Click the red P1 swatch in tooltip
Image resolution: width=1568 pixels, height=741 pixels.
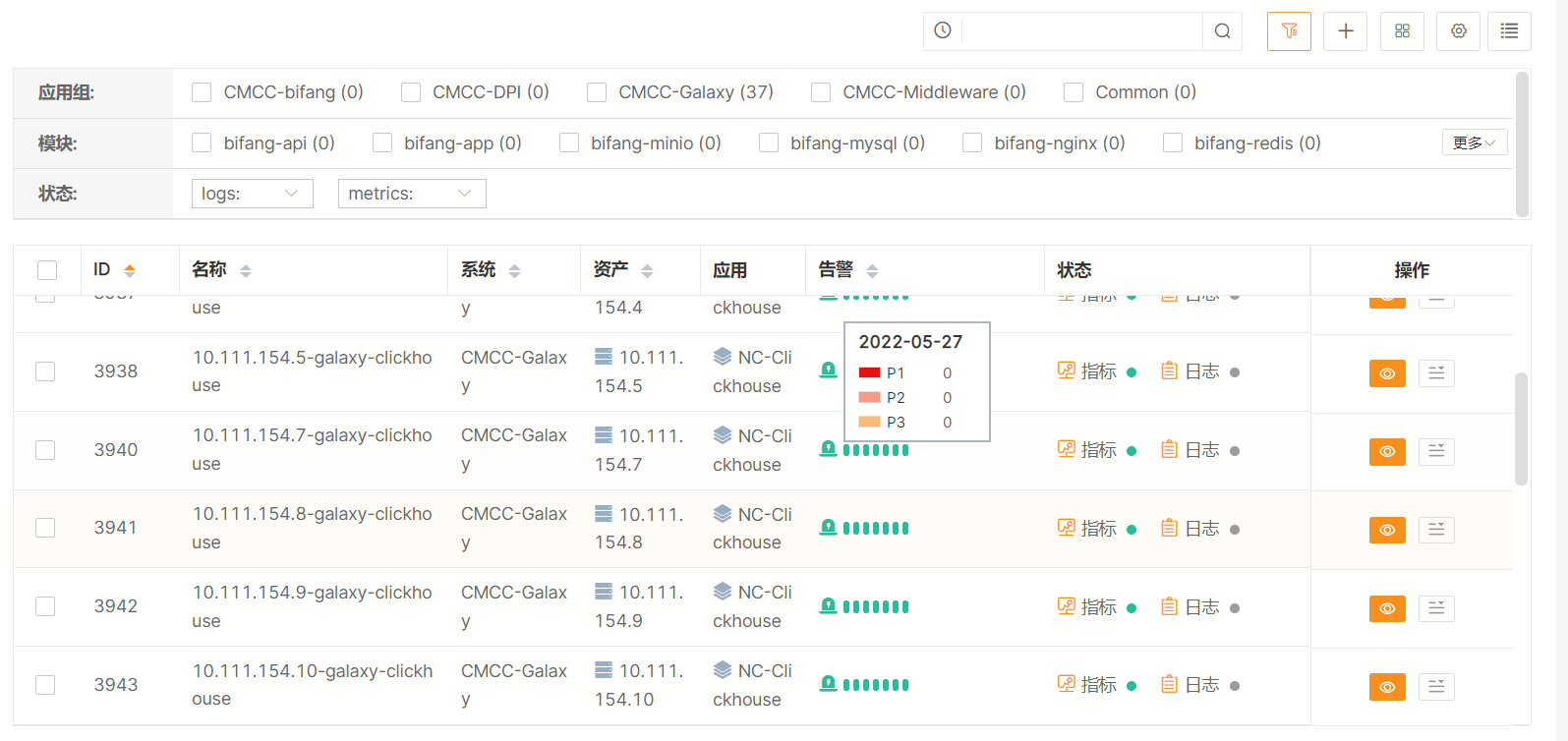(869, 373)
